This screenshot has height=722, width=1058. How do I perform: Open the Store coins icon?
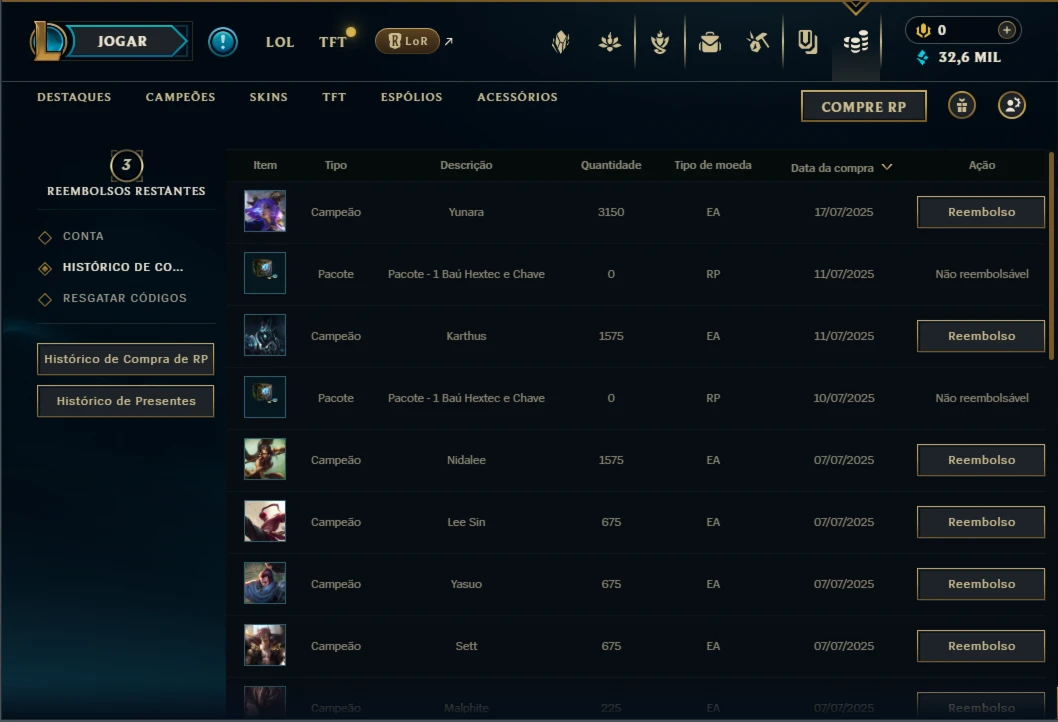[856, 43]
